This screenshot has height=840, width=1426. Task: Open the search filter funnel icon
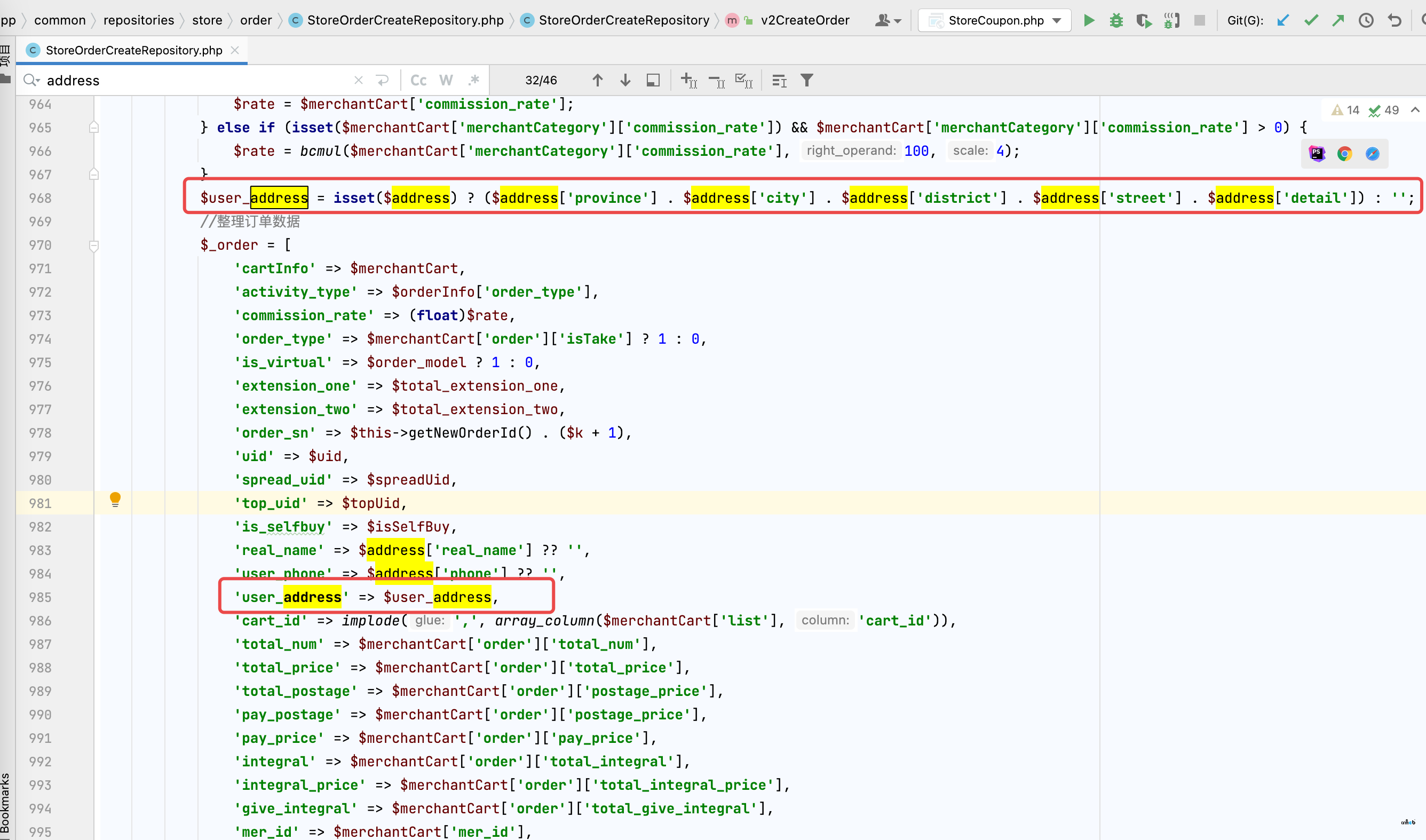[807, 81]
